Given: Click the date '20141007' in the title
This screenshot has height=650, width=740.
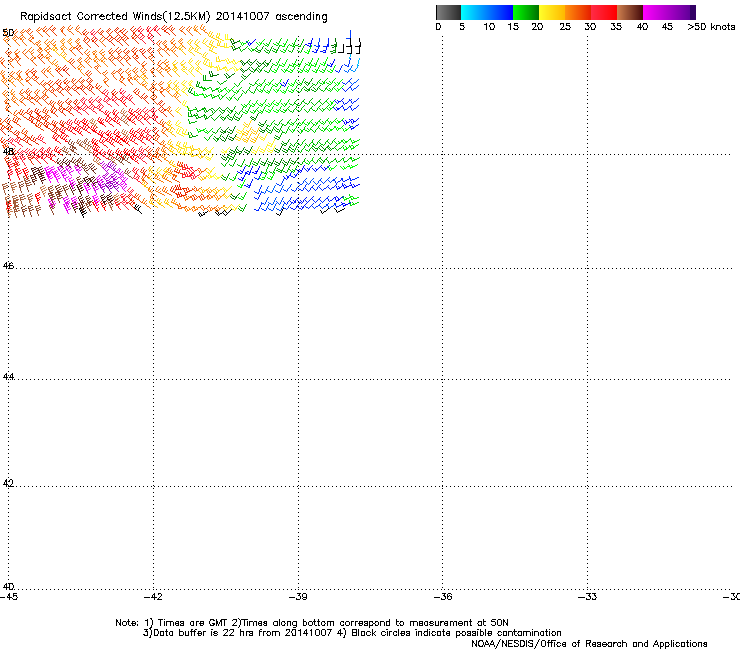Looking at the screenshot, I should [x=243, y=17].
